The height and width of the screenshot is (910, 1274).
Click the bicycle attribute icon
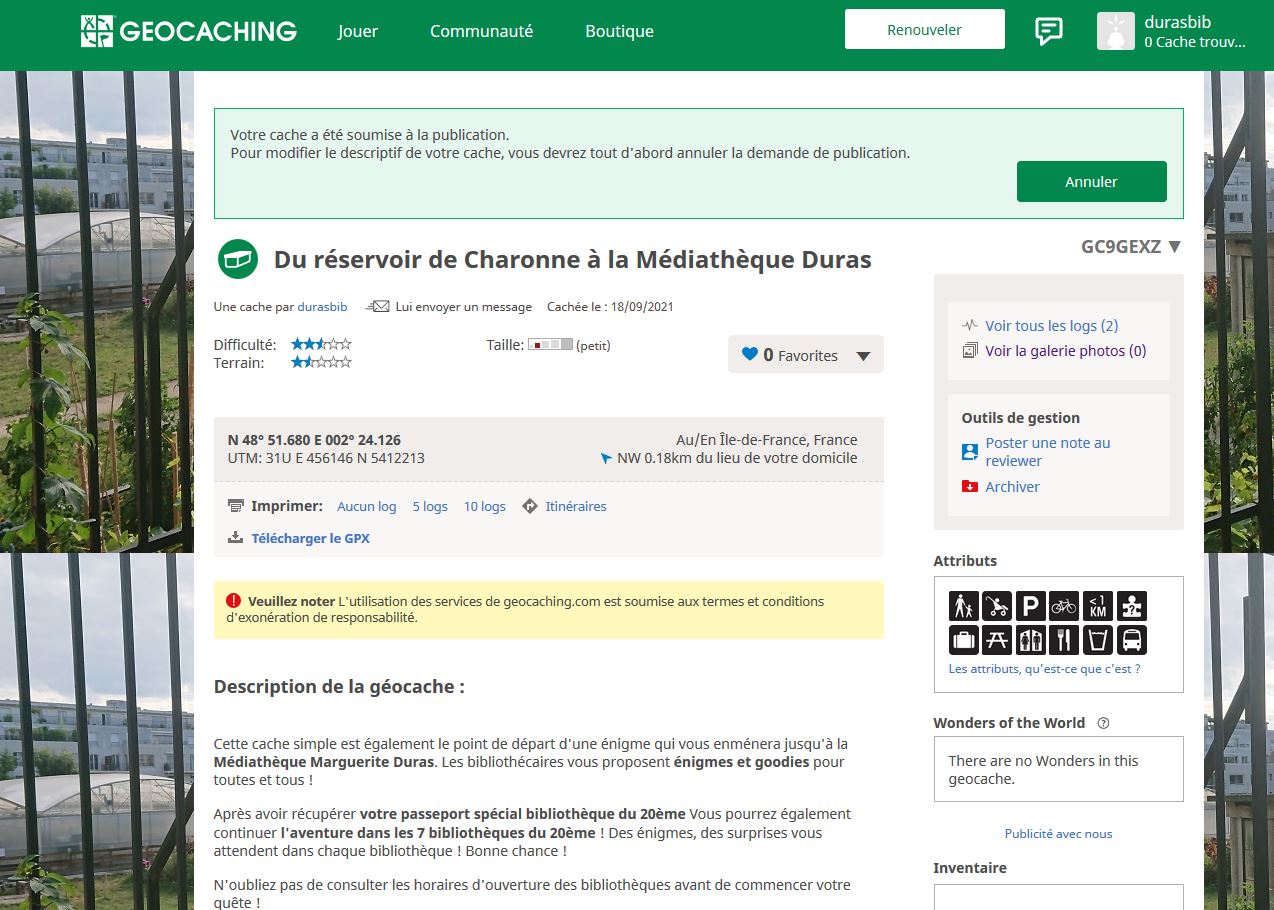coord(1064,606)
